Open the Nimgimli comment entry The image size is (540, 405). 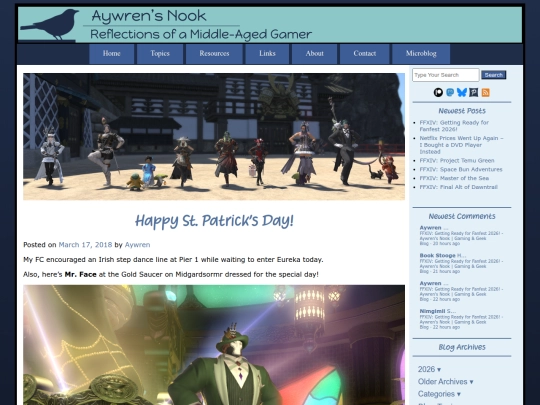coord(461,319)
